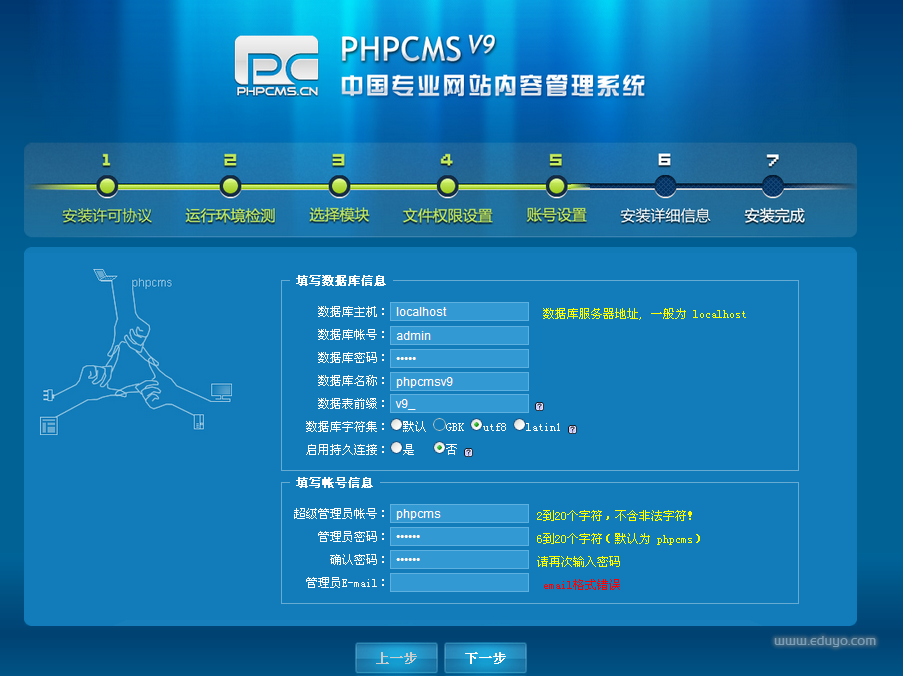Enable persistent connection by selecting 是
Image resolution: width=903 pixels, height=676 pixels.
pos(396,448)
